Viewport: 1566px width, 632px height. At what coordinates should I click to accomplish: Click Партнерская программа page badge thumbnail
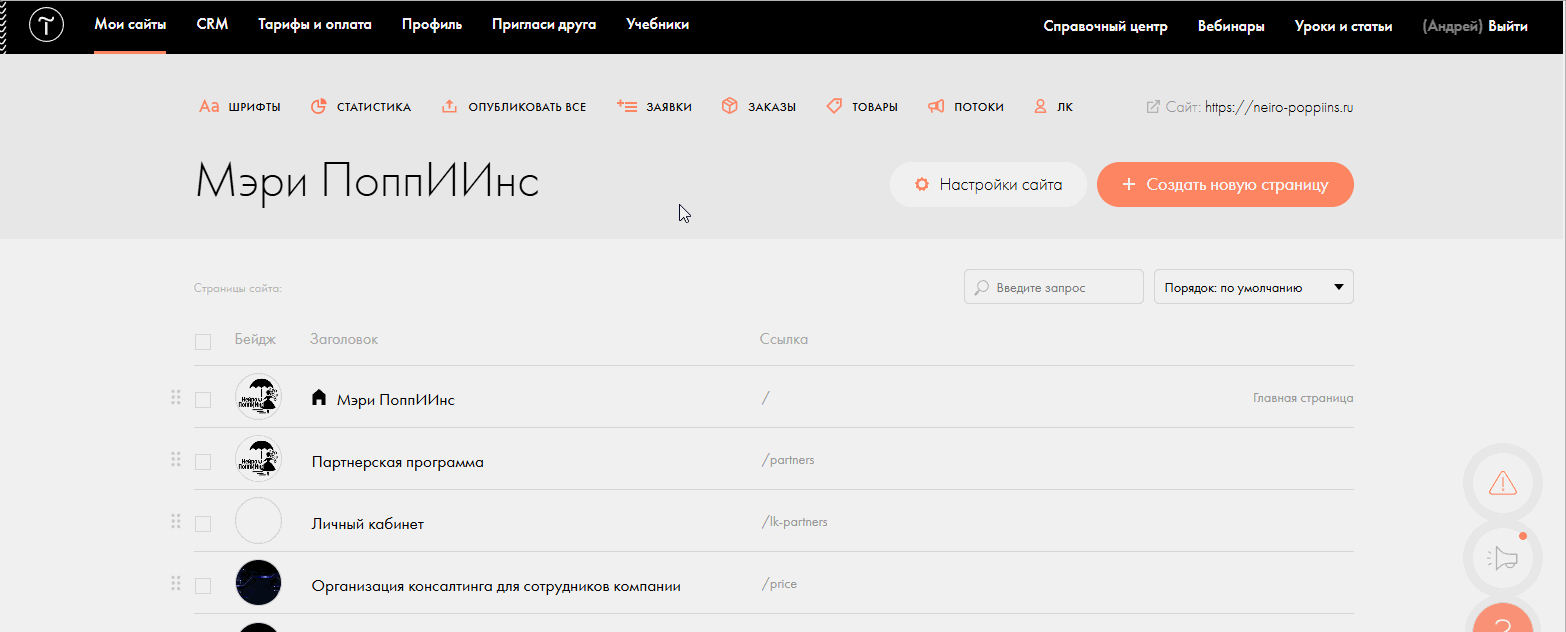(x=258, y=459)
